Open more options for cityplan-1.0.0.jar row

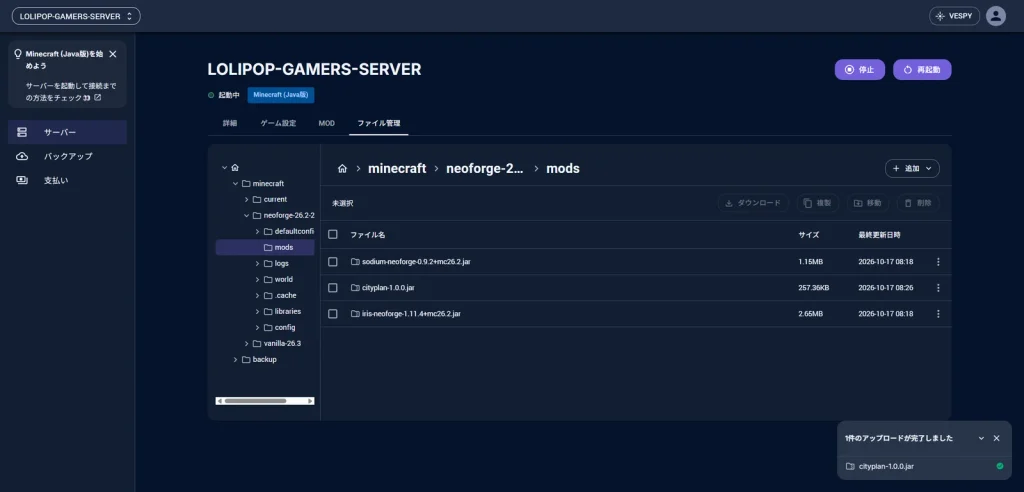pos(938,287)
